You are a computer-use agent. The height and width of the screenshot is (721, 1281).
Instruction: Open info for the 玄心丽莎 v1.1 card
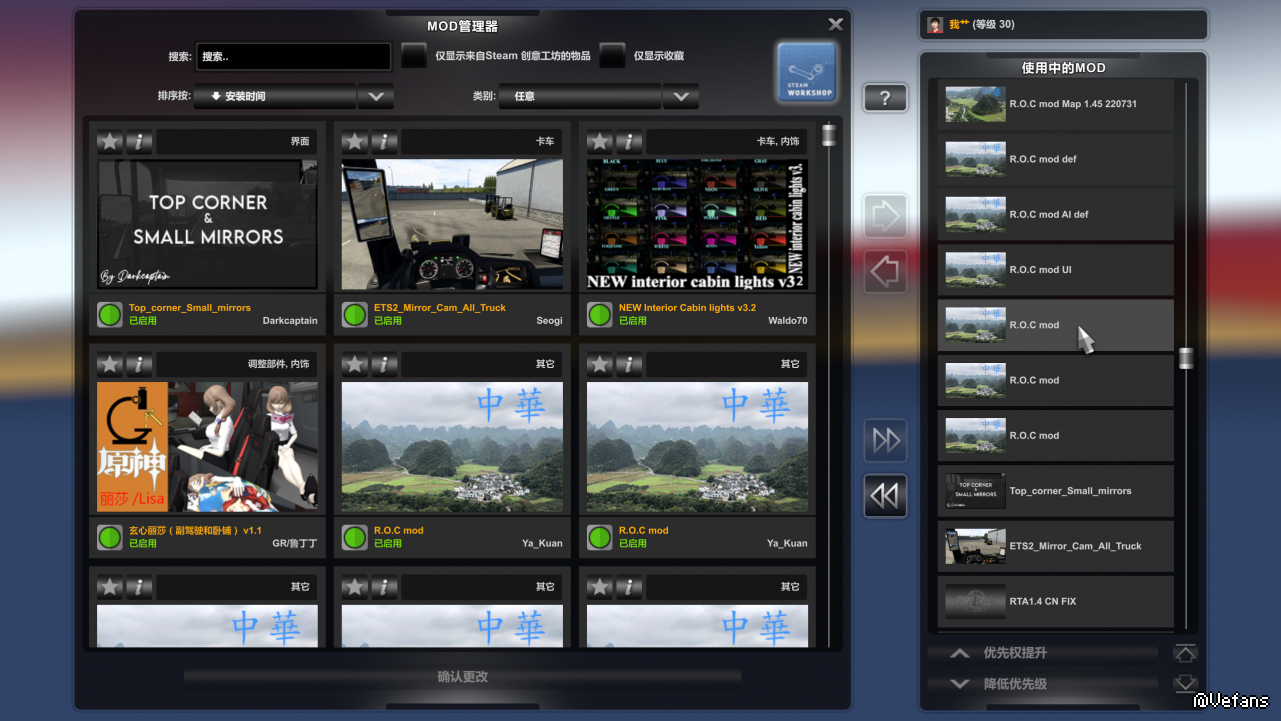(139, 364)
